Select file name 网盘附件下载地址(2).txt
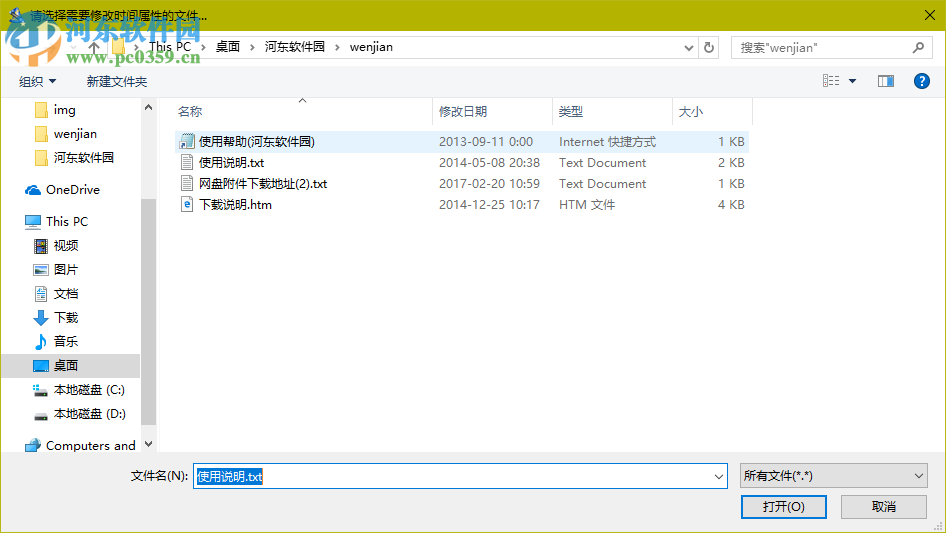 (263, 184)
